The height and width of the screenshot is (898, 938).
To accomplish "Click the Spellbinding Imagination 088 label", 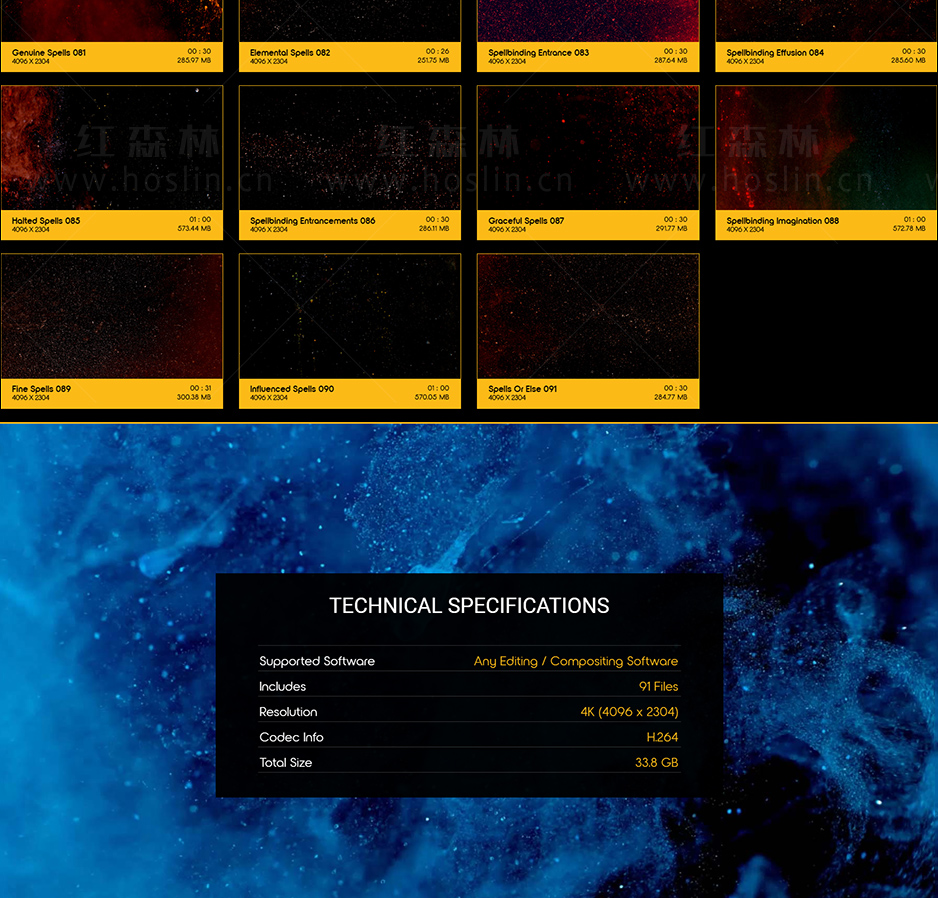I will point(782,221).
